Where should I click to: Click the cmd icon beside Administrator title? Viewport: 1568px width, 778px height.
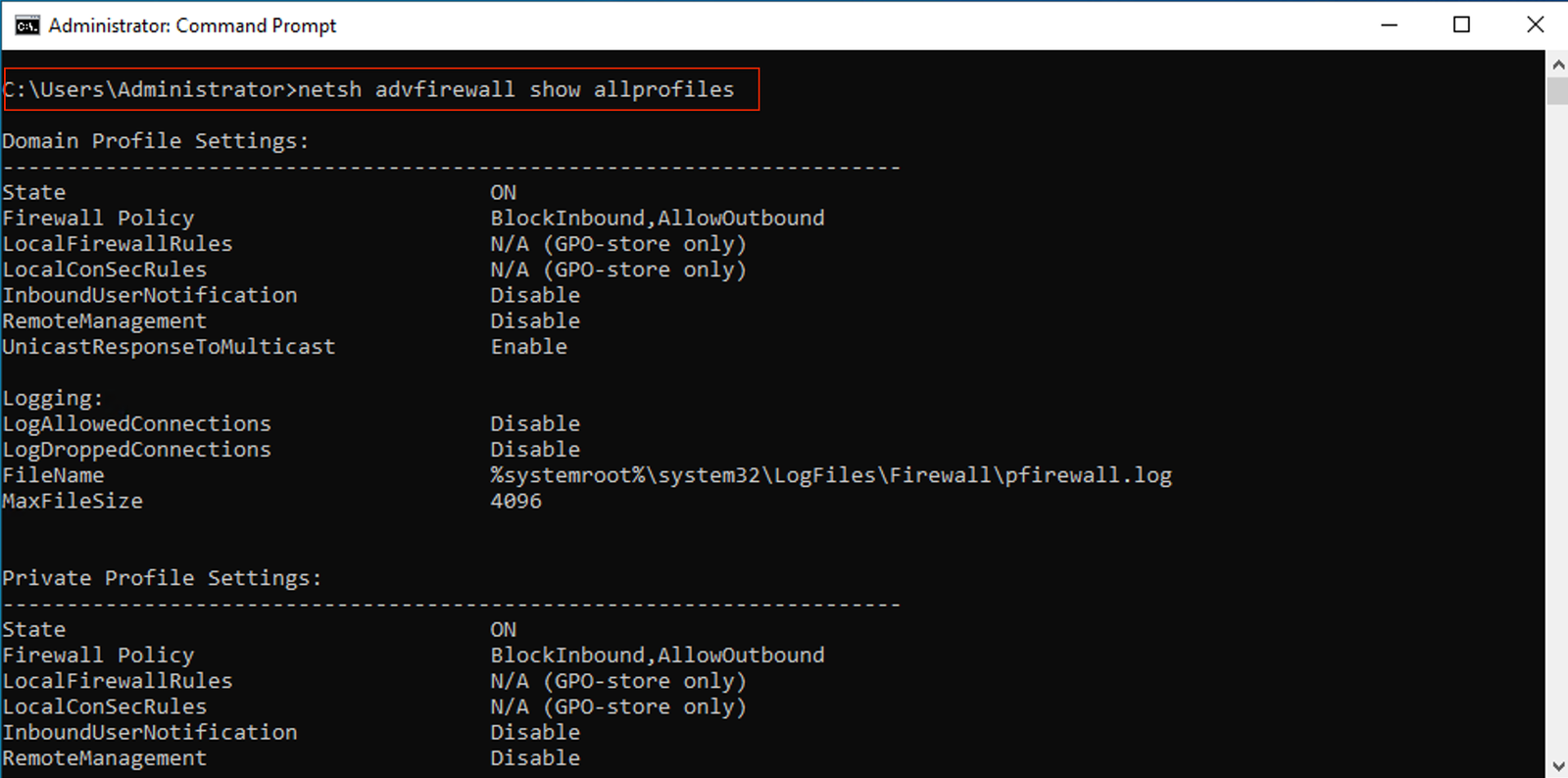pyautogui.click(x=27, y=24)
